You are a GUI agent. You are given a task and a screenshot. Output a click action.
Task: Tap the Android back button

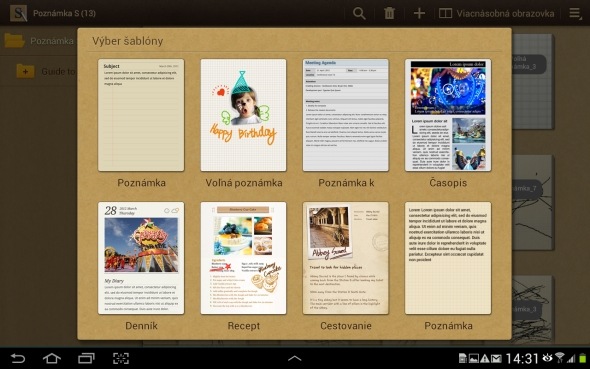[18, 358]
